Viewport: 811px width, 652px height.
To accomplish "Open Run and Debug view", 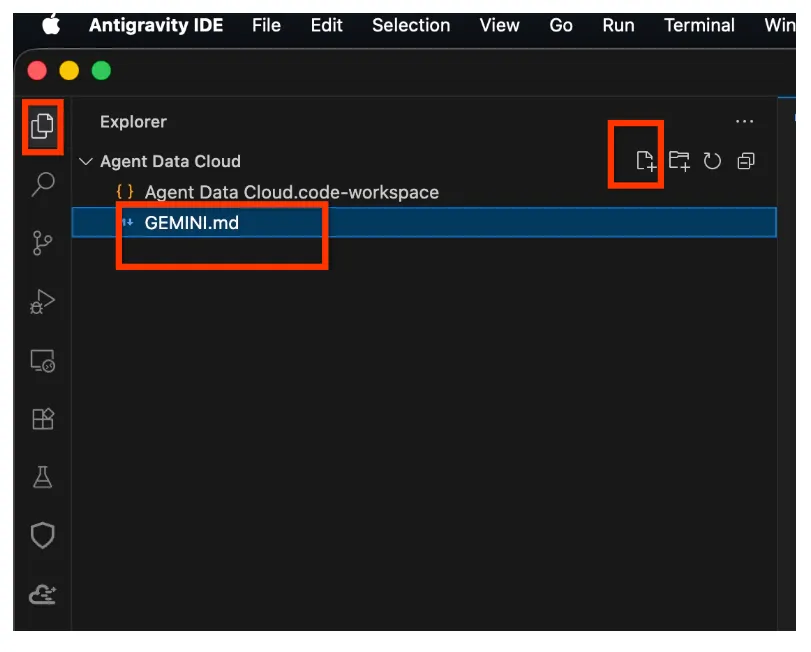I will click(x=42, y=302).
